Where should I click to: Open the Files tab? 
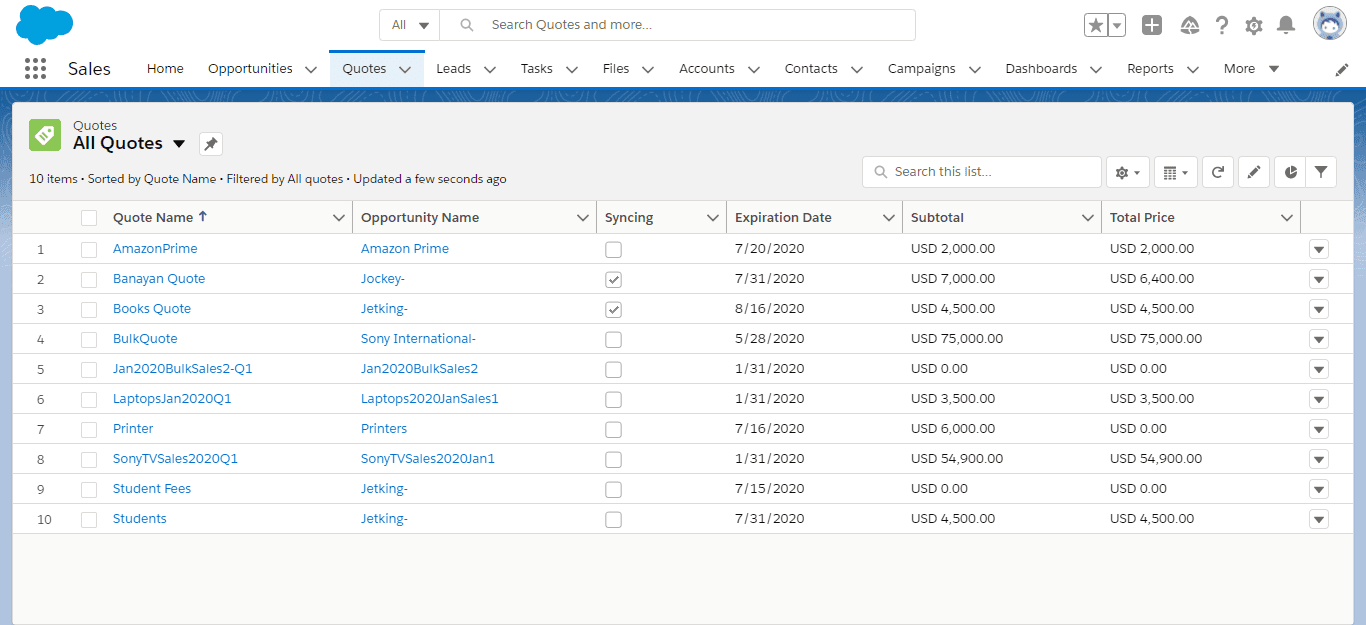click(616, 69)
